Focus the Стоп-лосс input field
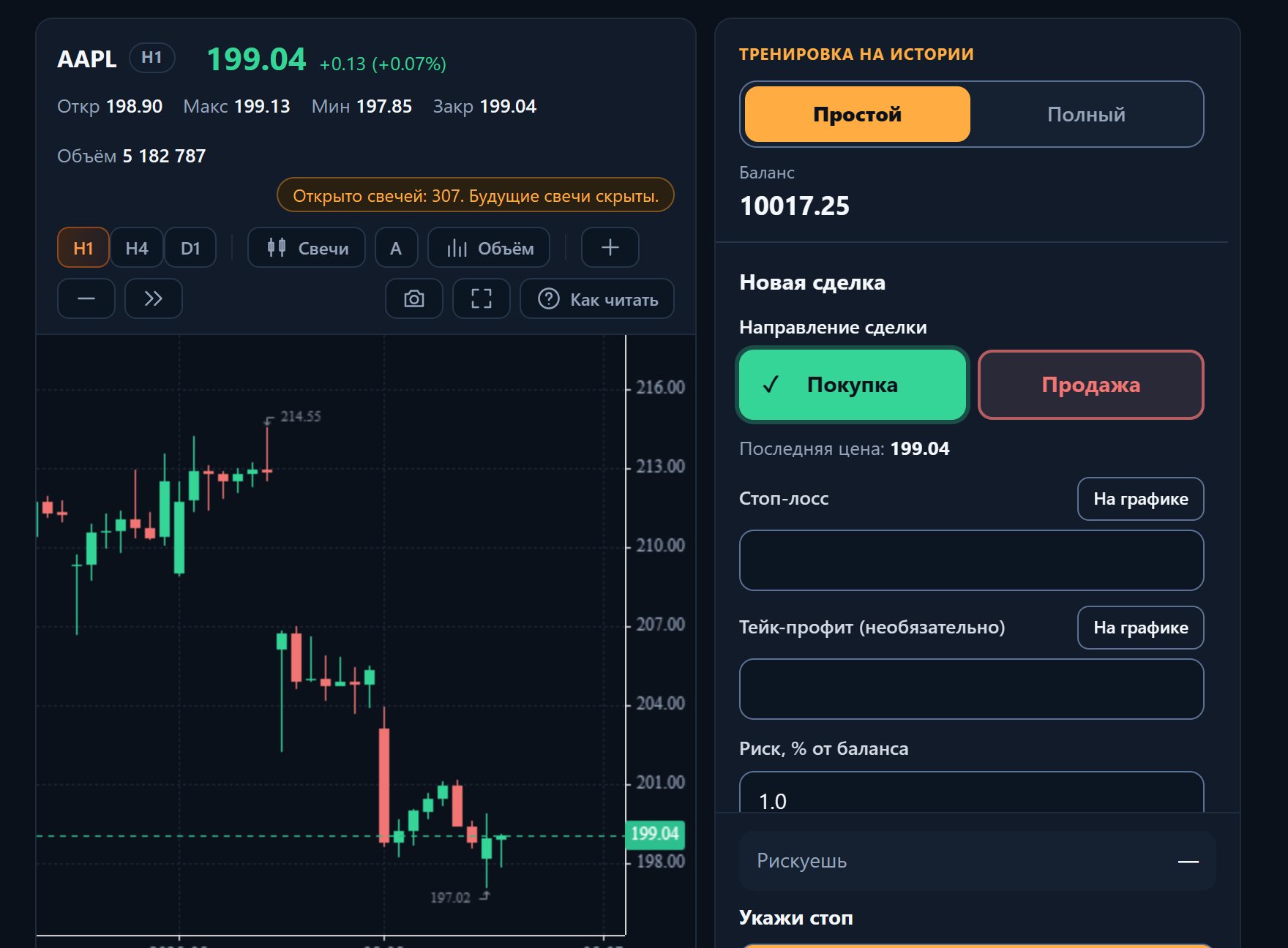Screen dimensions: 1288x948 point(972,560)
